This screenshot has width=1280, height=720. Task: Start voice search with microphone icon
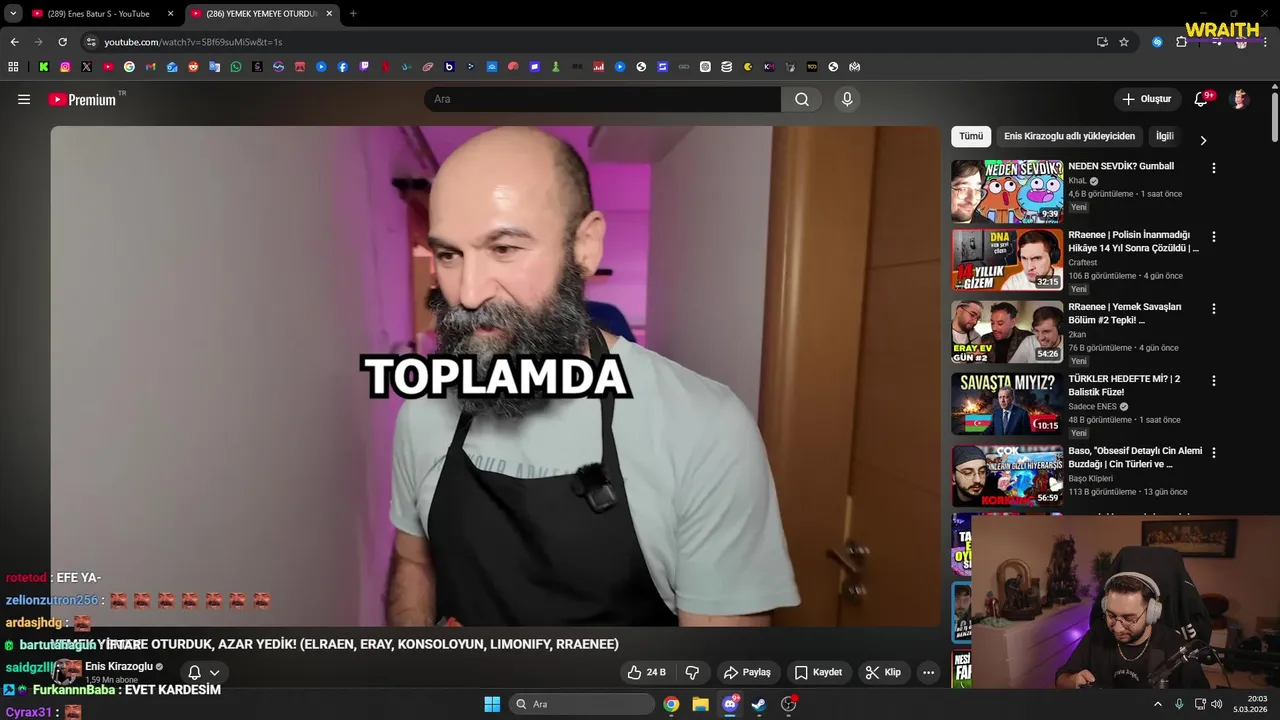pos(847,99)
